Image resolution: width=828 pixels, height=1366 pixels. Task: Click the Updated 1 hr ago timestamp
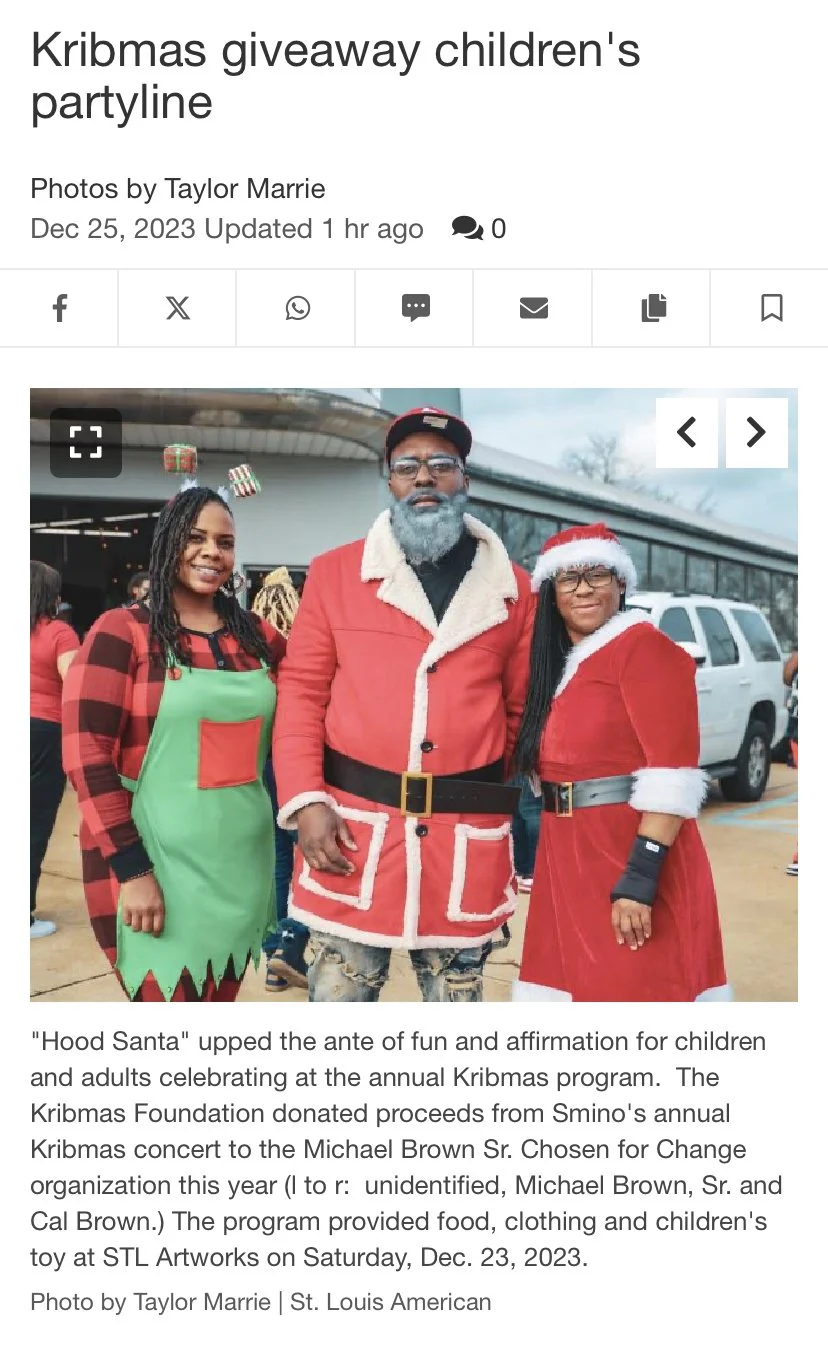click(314, 229)
